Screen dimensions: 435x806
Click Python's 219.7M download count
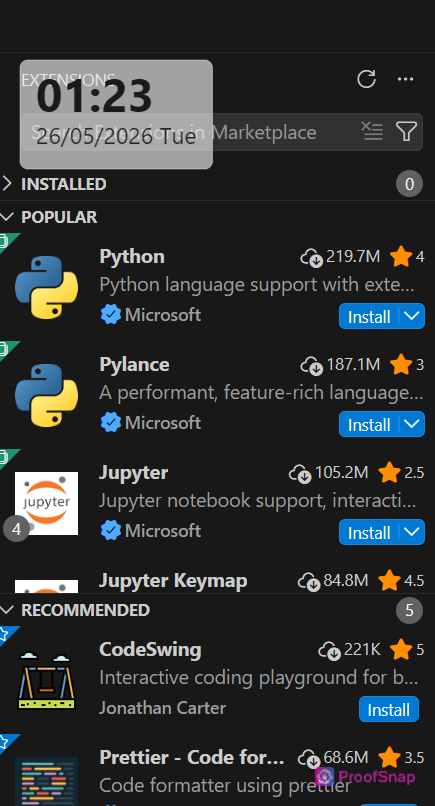point(353,256)
